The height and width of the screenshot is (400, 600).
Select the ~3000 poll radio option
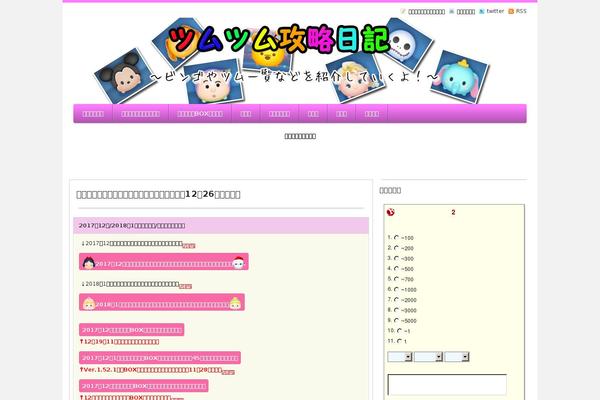coord(396,310)
